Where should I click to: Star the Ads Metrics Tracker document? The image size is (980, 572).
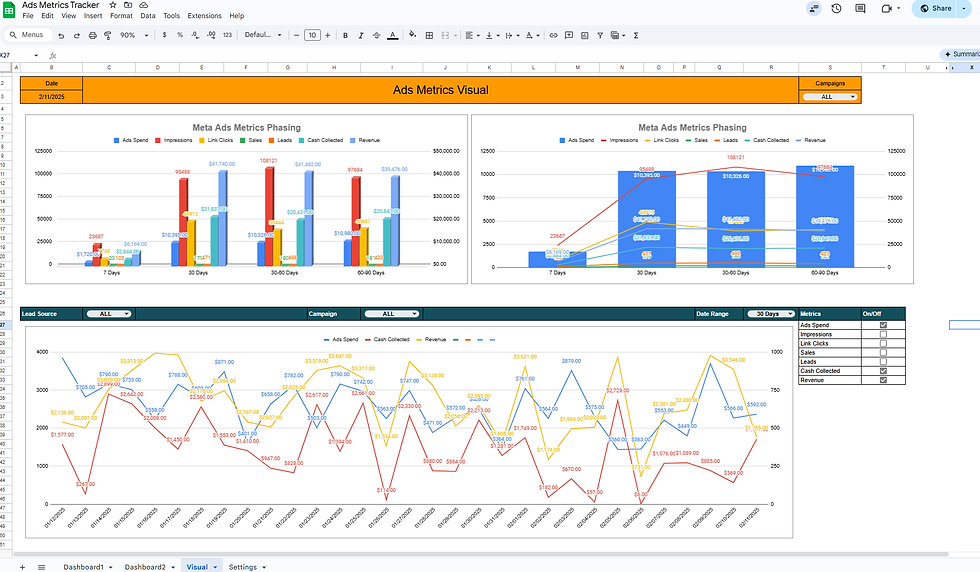pos(113,5)
